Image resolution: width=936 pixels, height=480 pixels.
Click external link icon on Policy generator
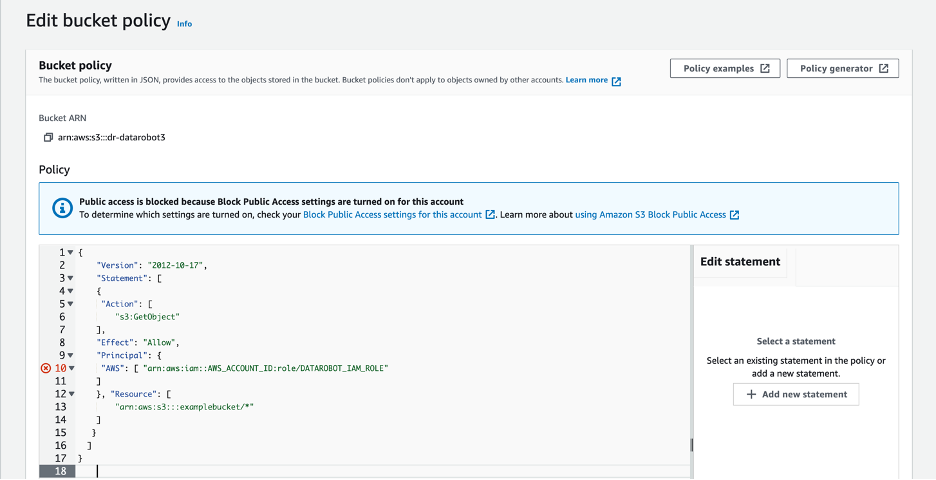point(883,69)
